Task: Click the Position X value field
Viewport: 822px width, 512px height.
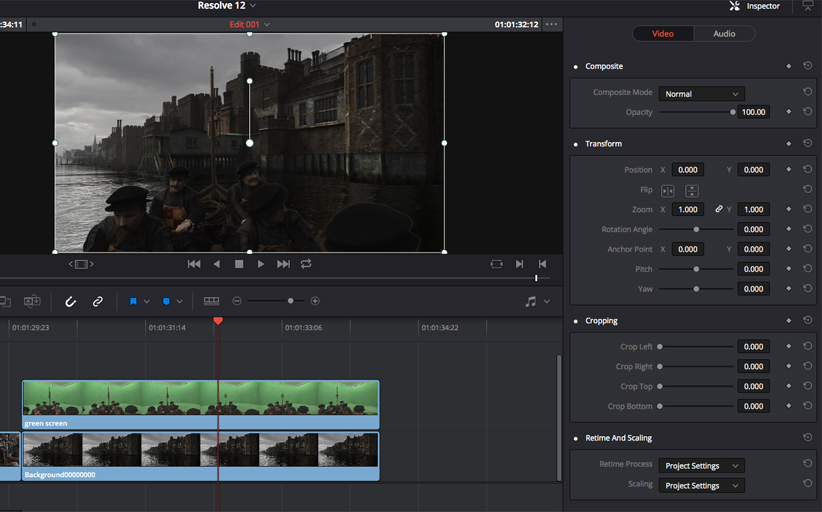Action: coord(688,170)
